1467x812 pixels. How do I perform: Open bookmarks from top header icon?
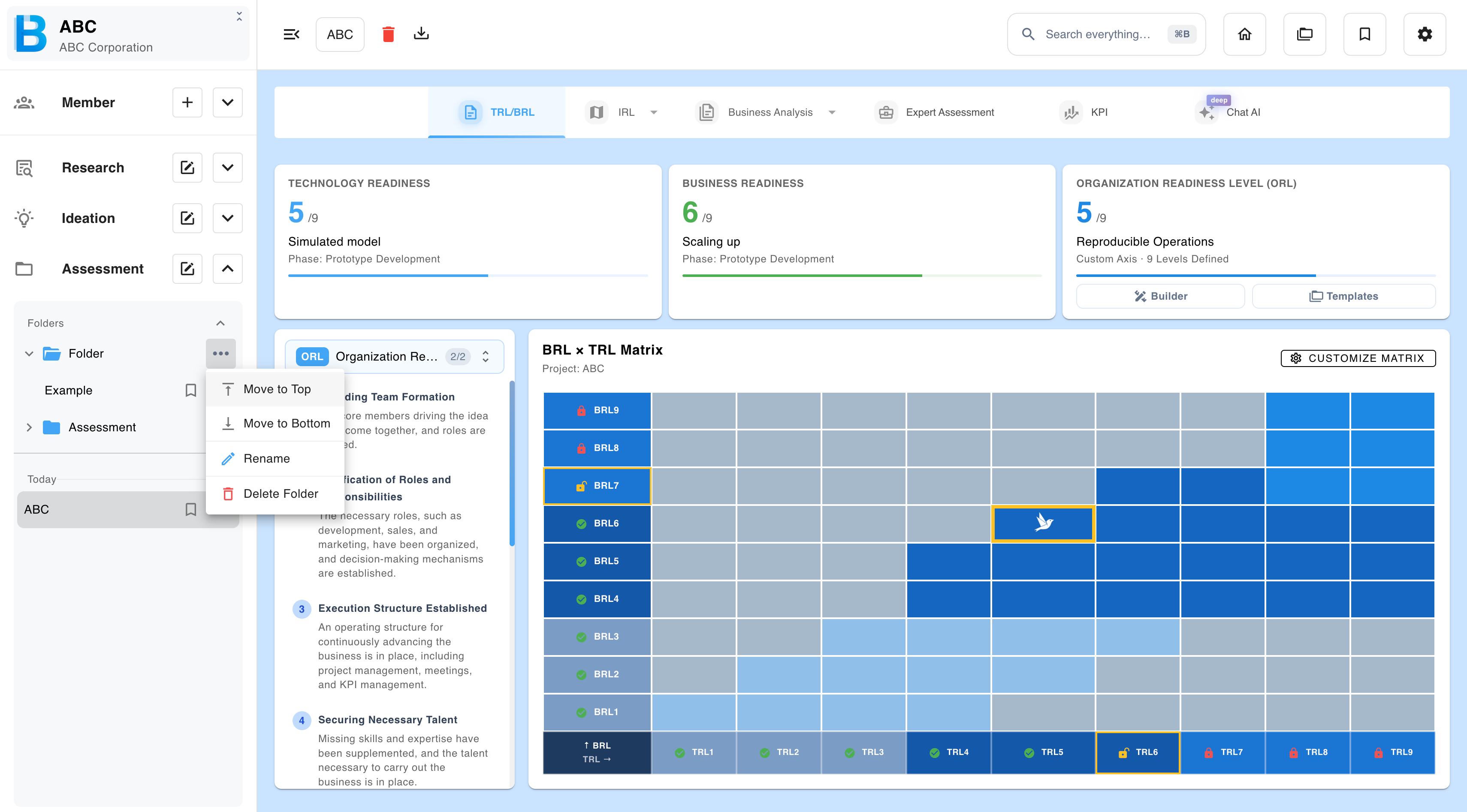click(x=1364, y=34)
